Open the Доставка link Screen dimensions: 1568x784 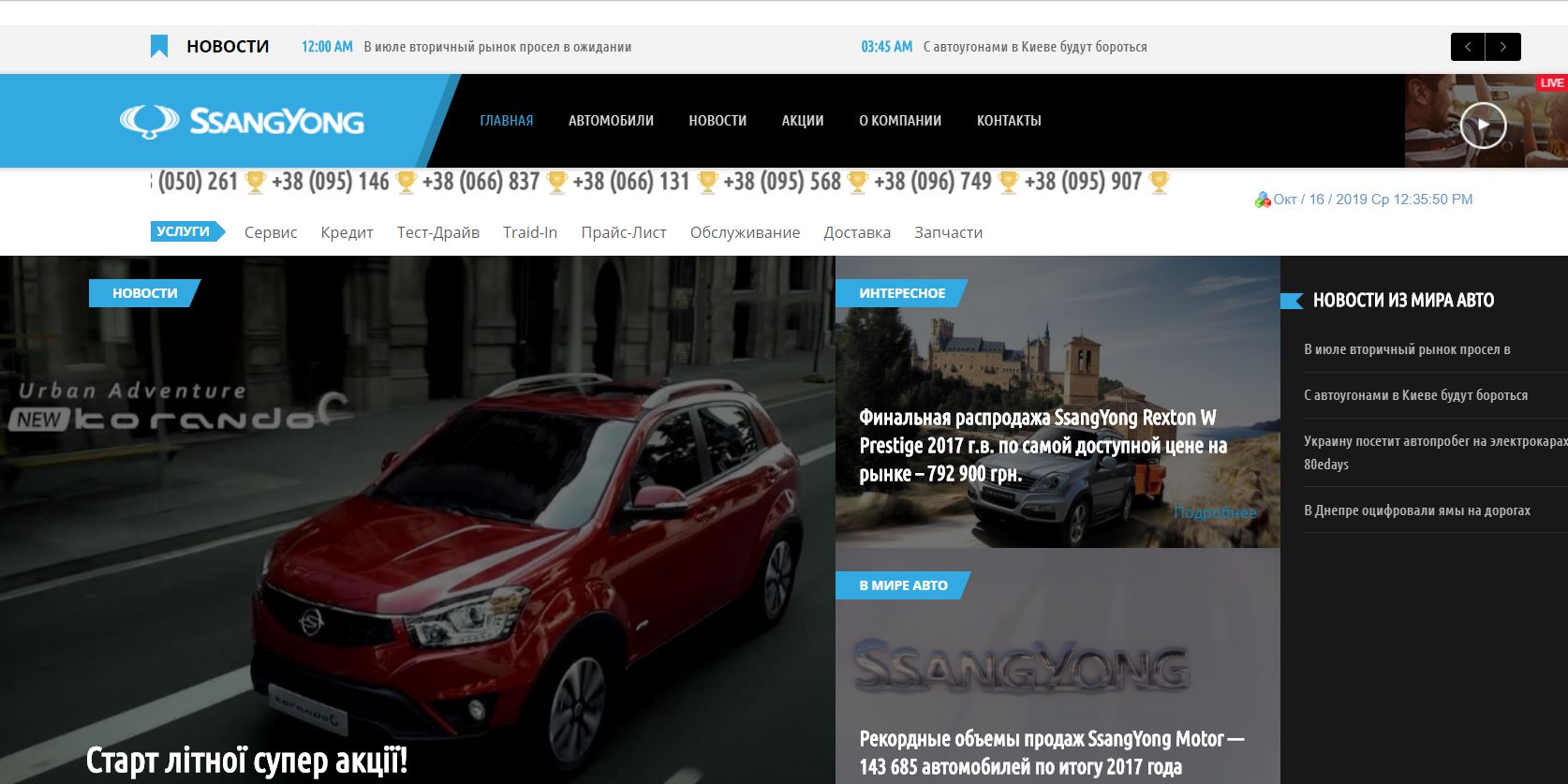[857, 232]
